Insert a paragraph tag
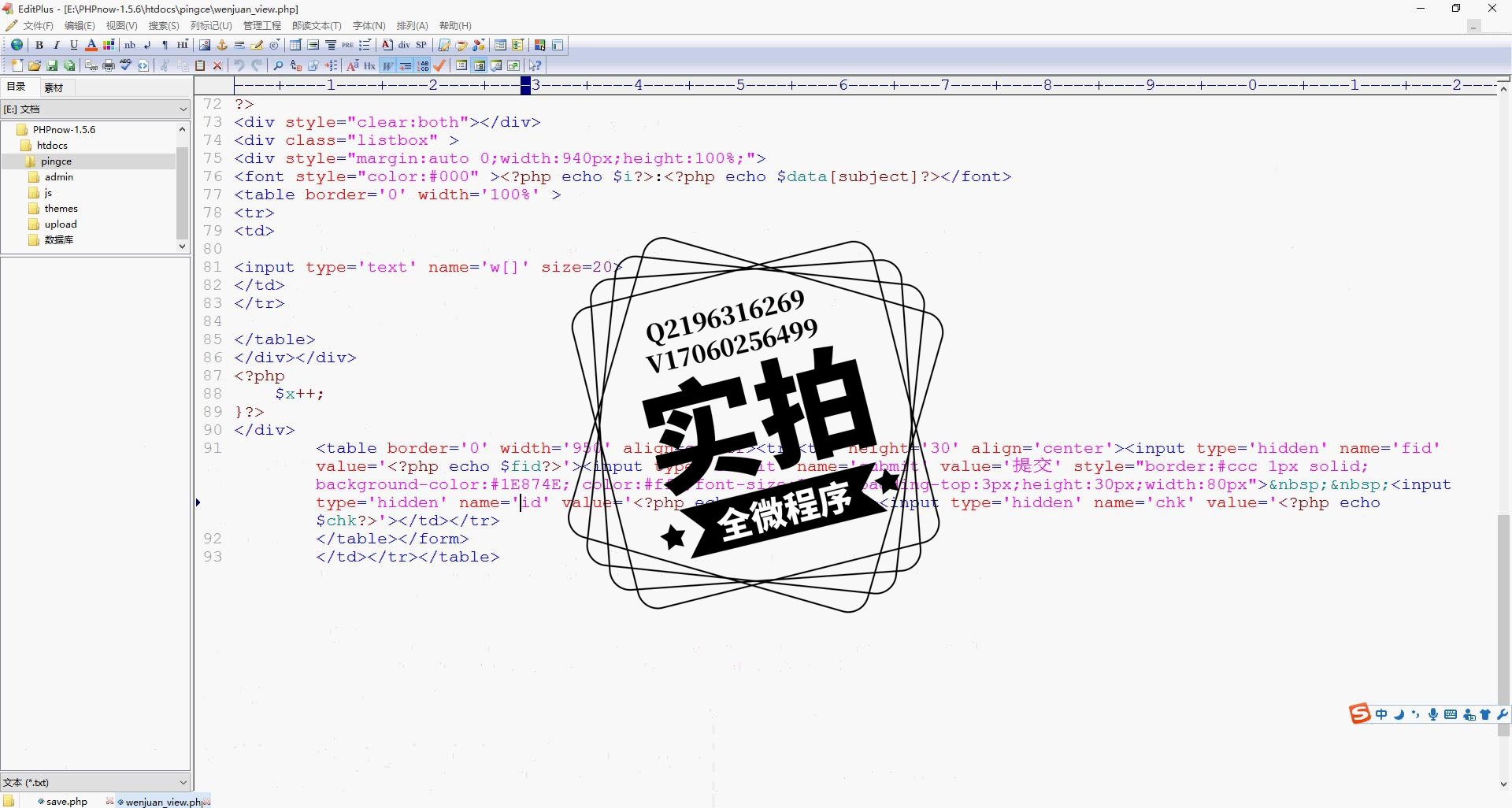This screenshot has height=808, width=1512. click(x=165, y=45)
